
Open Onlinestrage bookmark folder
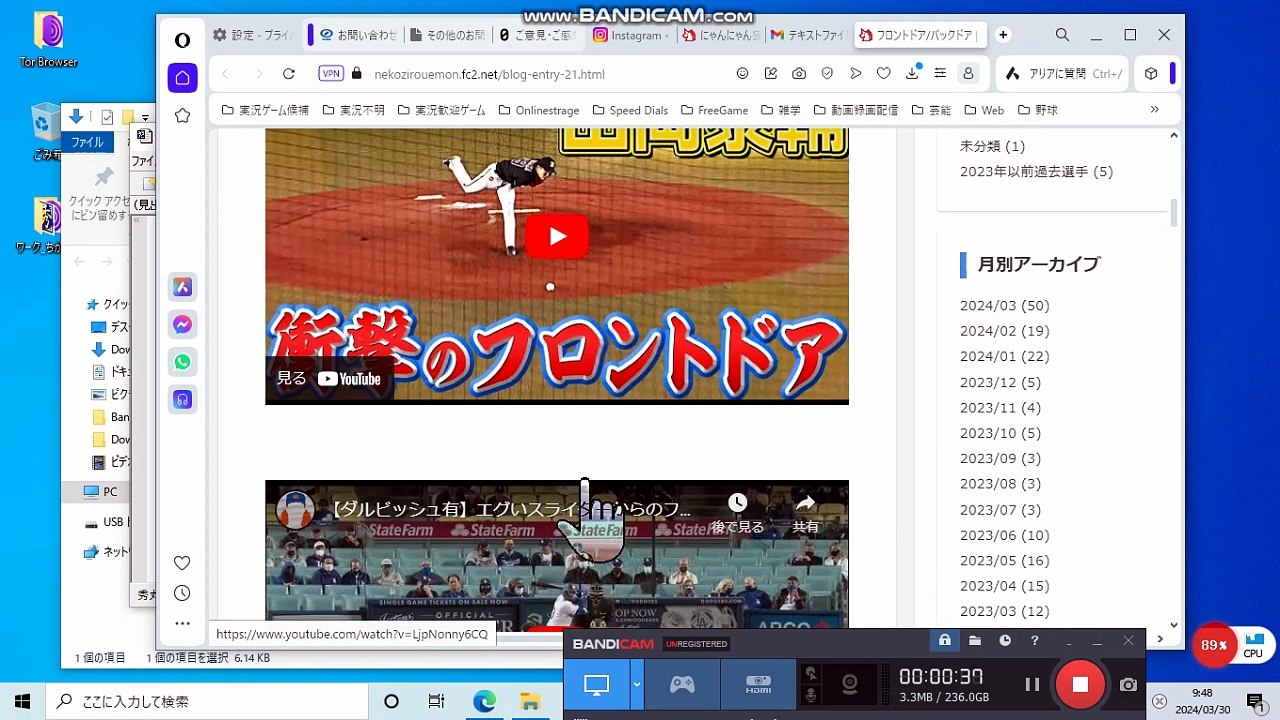coord(538,110)
